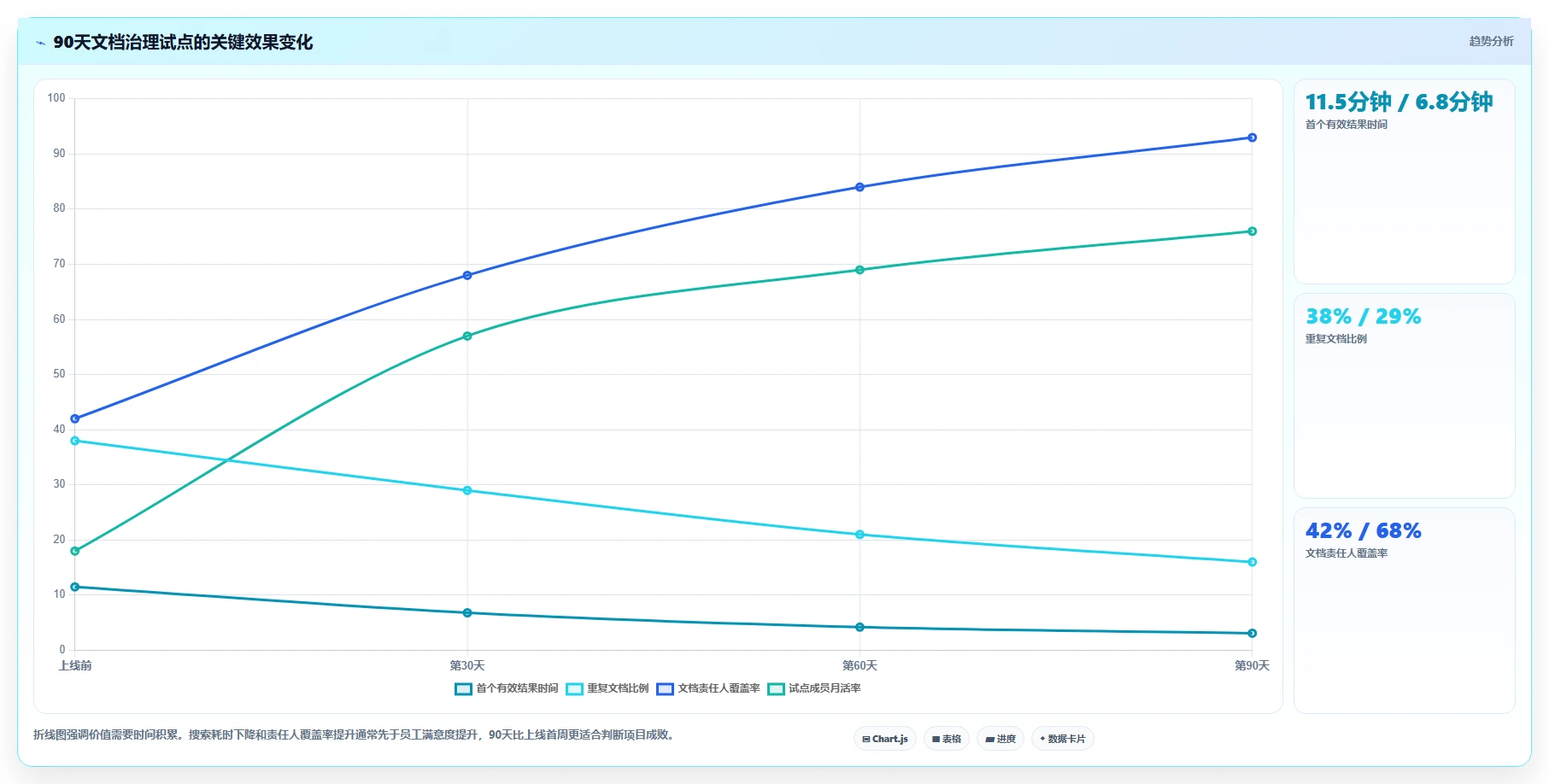1549x784 pixels.
Task: Click the 42% / 68% stat card
Action: click(1405, 610)
